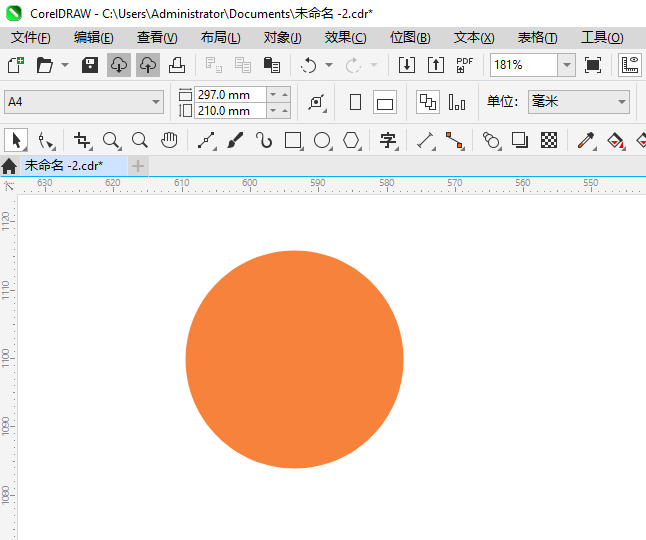Click the Print icon
The image size is (646, 540).
(177, 65)
